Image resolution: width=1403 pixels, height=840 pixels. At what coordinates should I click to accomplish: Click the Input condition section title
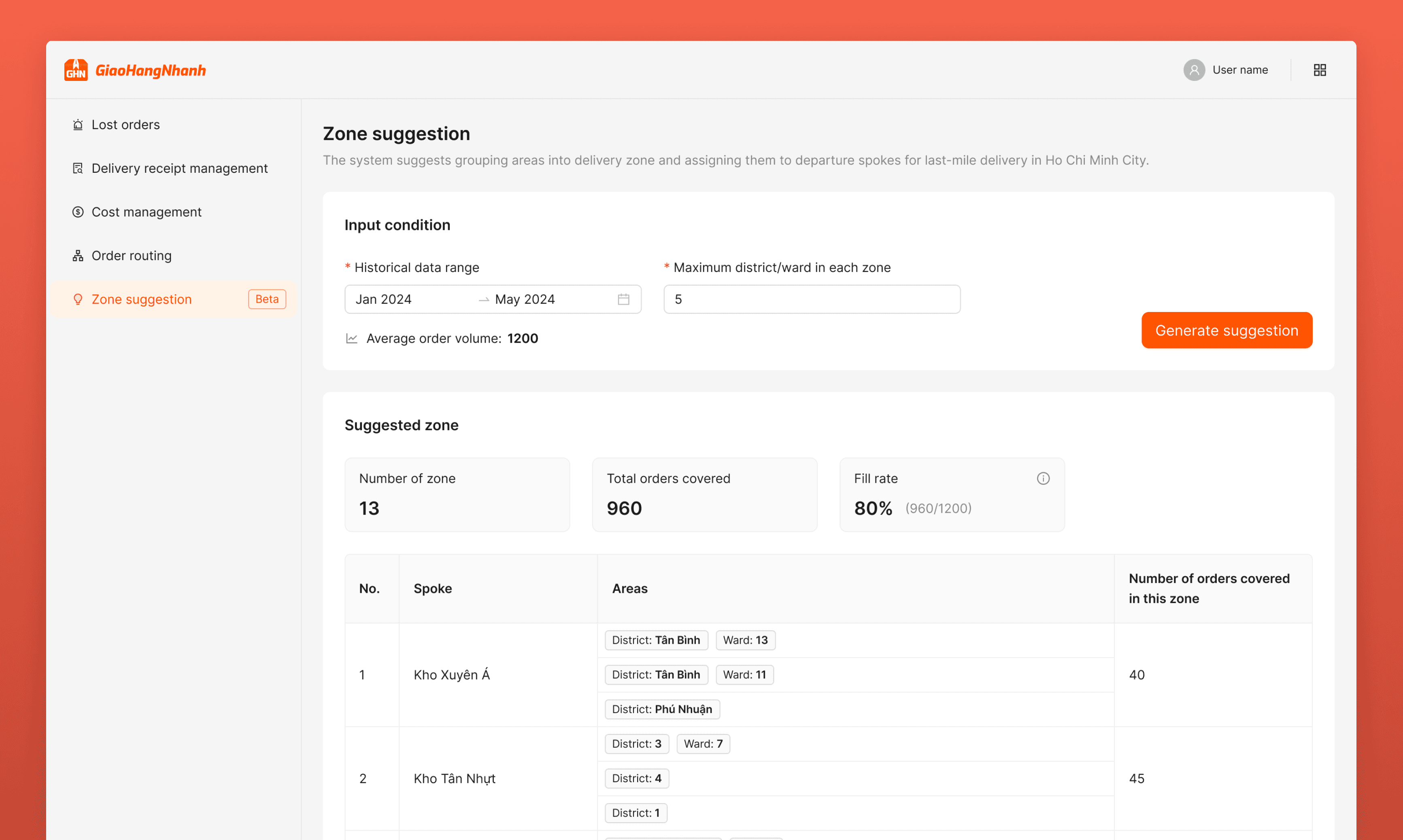point(398,225)
